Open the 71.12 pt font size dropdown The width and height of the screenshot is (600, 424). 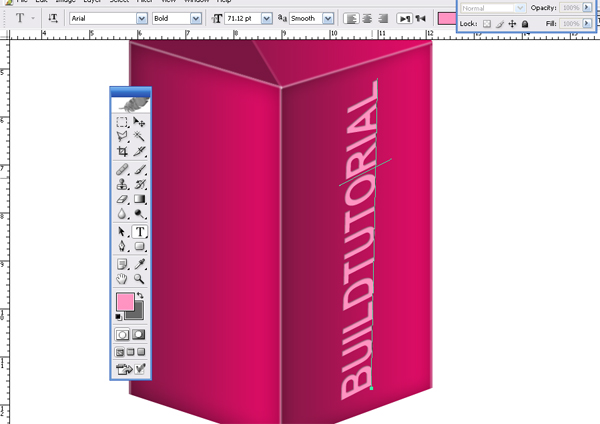tap(267, 18)
